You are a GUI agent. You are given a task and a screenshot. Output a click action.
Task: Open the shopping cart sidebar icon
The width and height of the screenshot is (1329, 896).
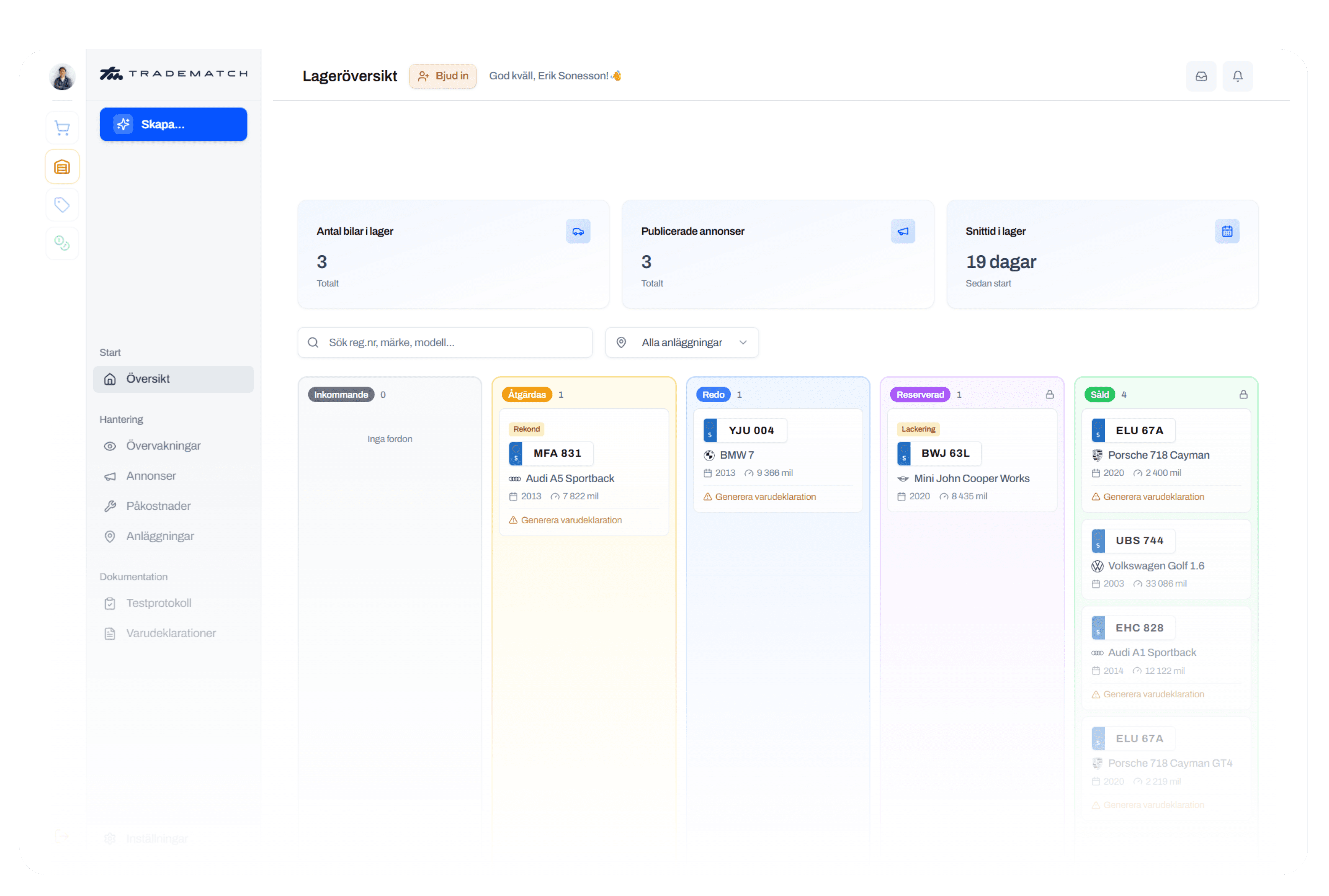[x=62, y=127]
